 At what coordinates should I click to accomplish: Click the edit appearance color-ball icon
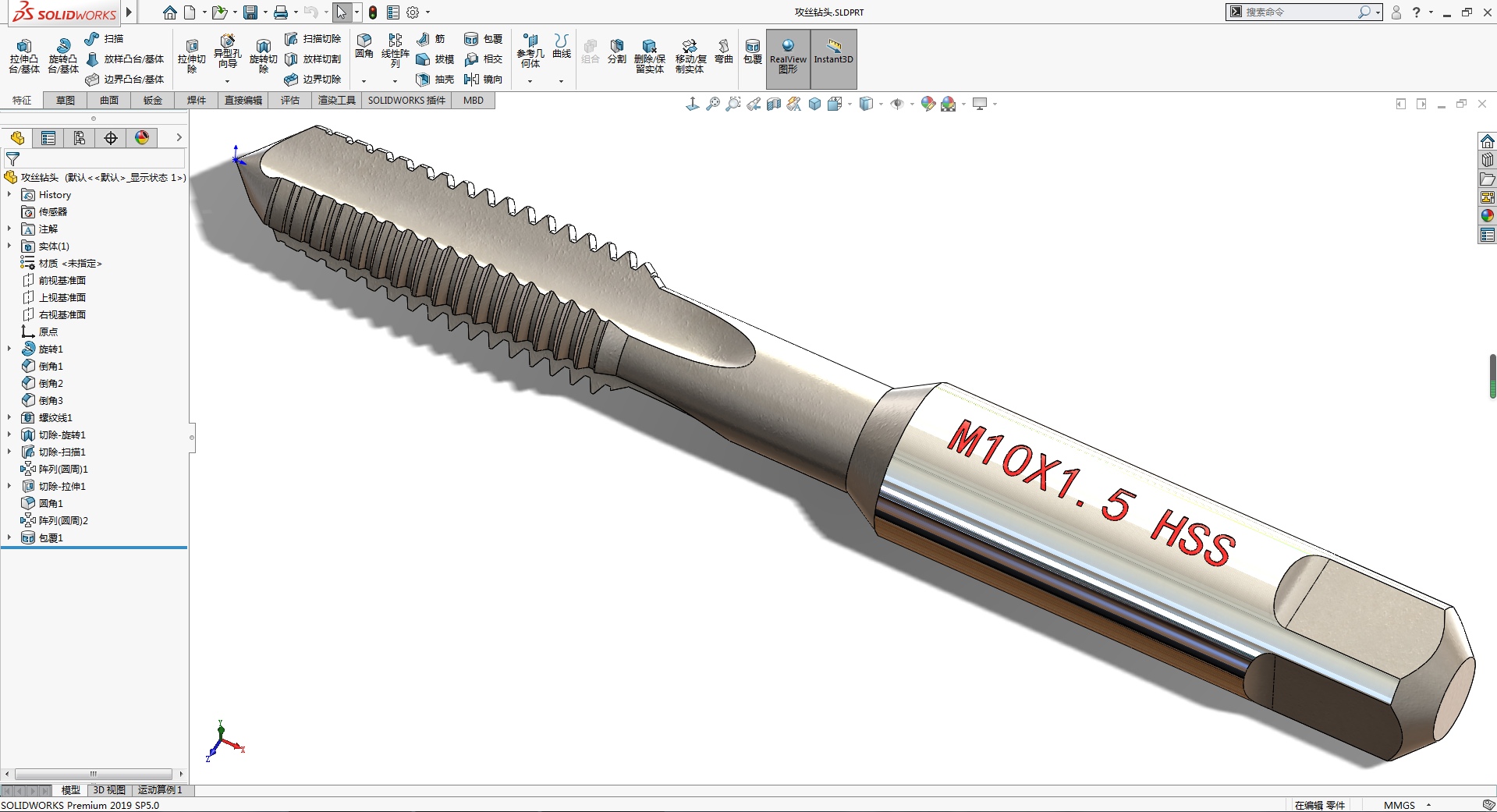[x=928, y=104]
